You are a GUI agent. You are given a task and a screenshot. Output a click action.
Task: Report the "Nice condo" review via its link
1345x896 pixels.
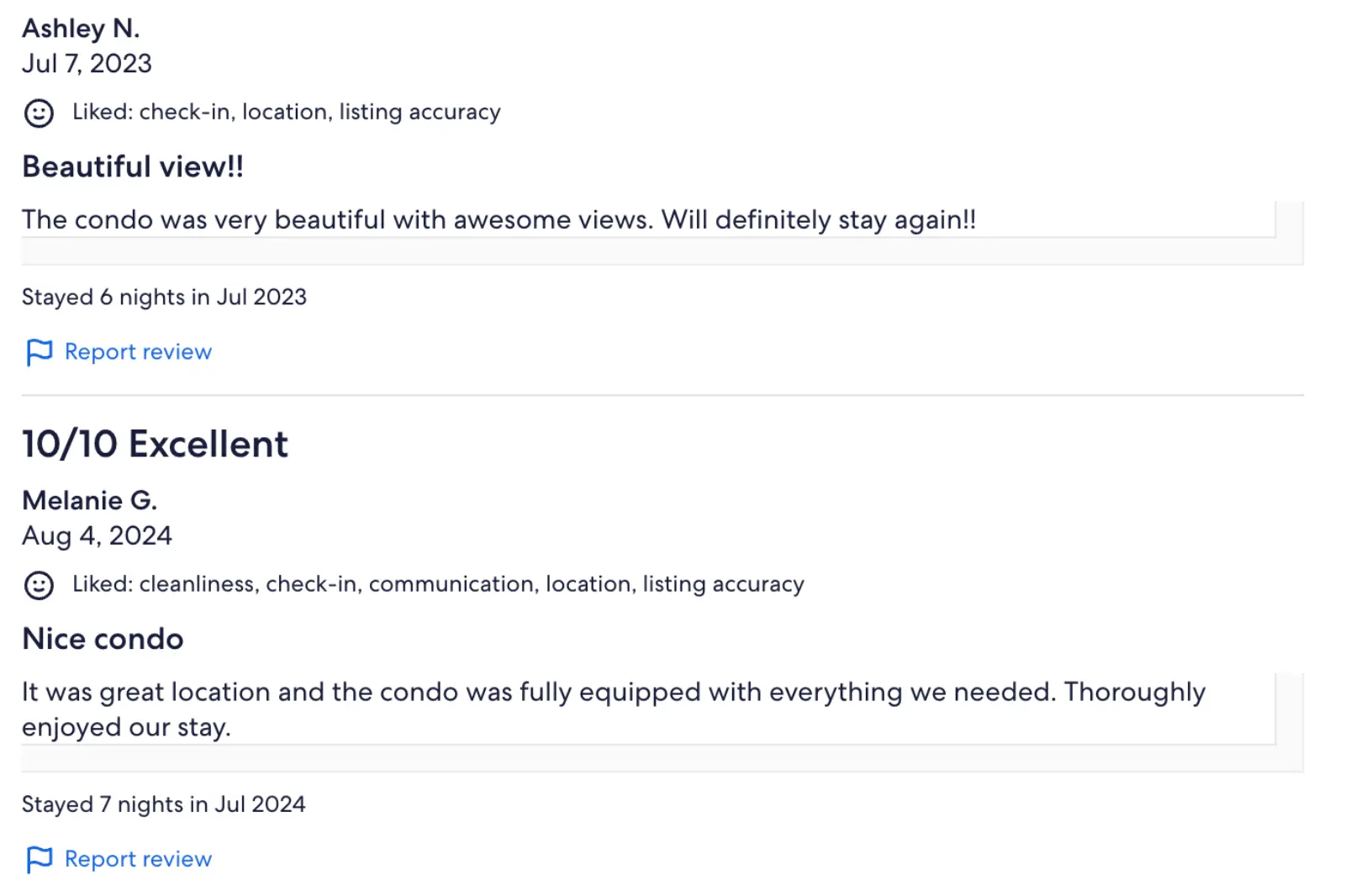pos(138,860)
